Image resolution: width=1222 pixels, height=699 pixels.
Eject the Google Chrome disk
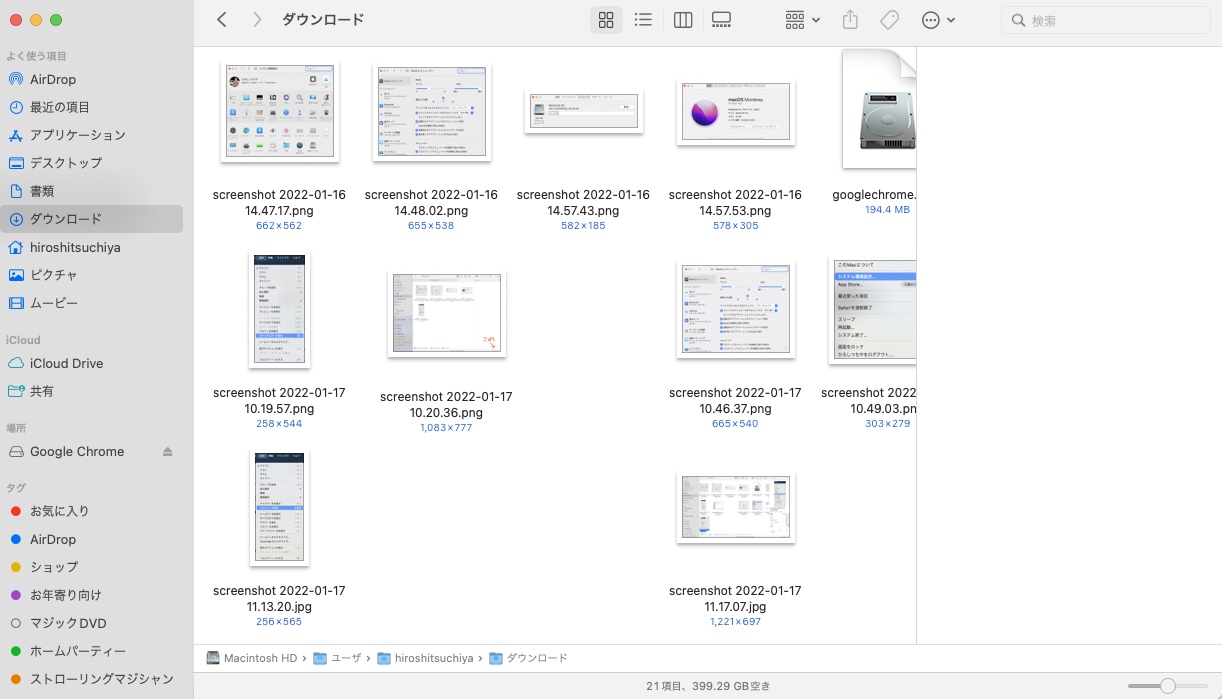(x=168, y=452)
